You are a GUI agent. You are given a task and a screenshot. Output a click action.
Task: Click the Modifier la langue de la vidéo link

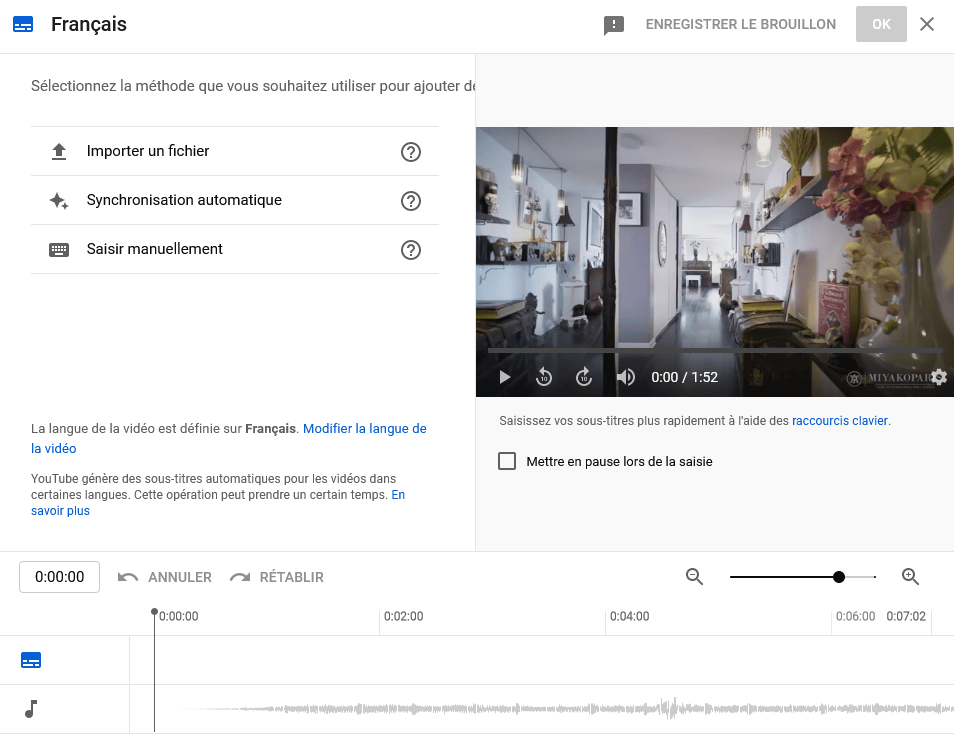[366, 428]
